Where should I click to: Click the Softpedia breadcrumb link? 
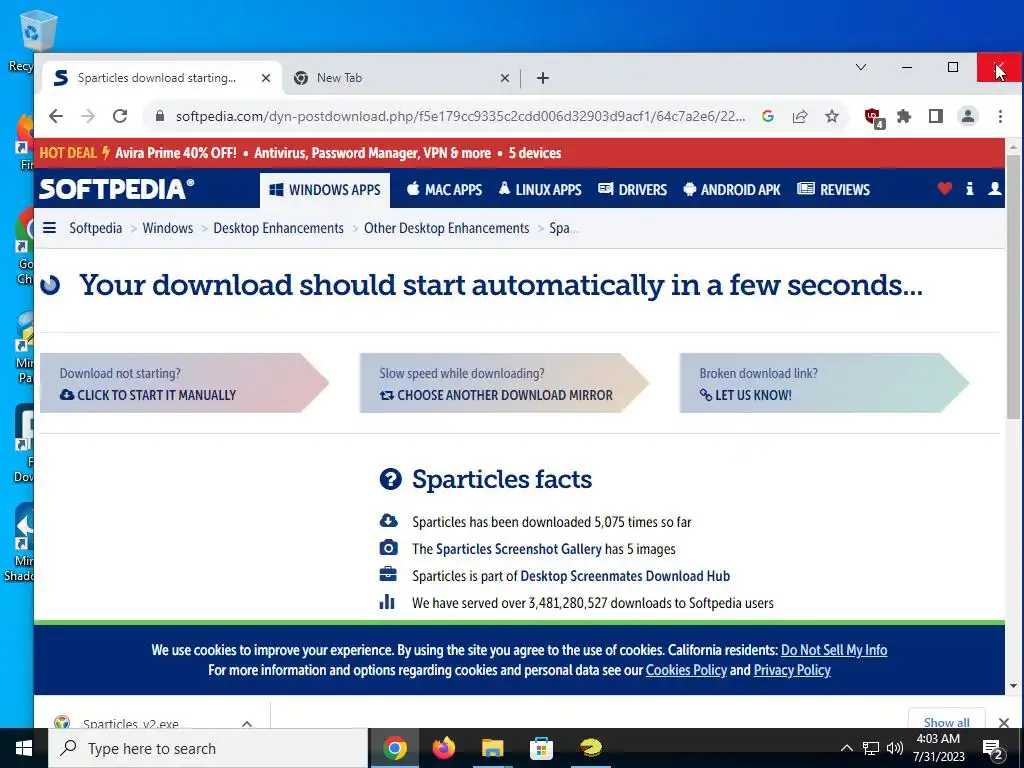95,228
